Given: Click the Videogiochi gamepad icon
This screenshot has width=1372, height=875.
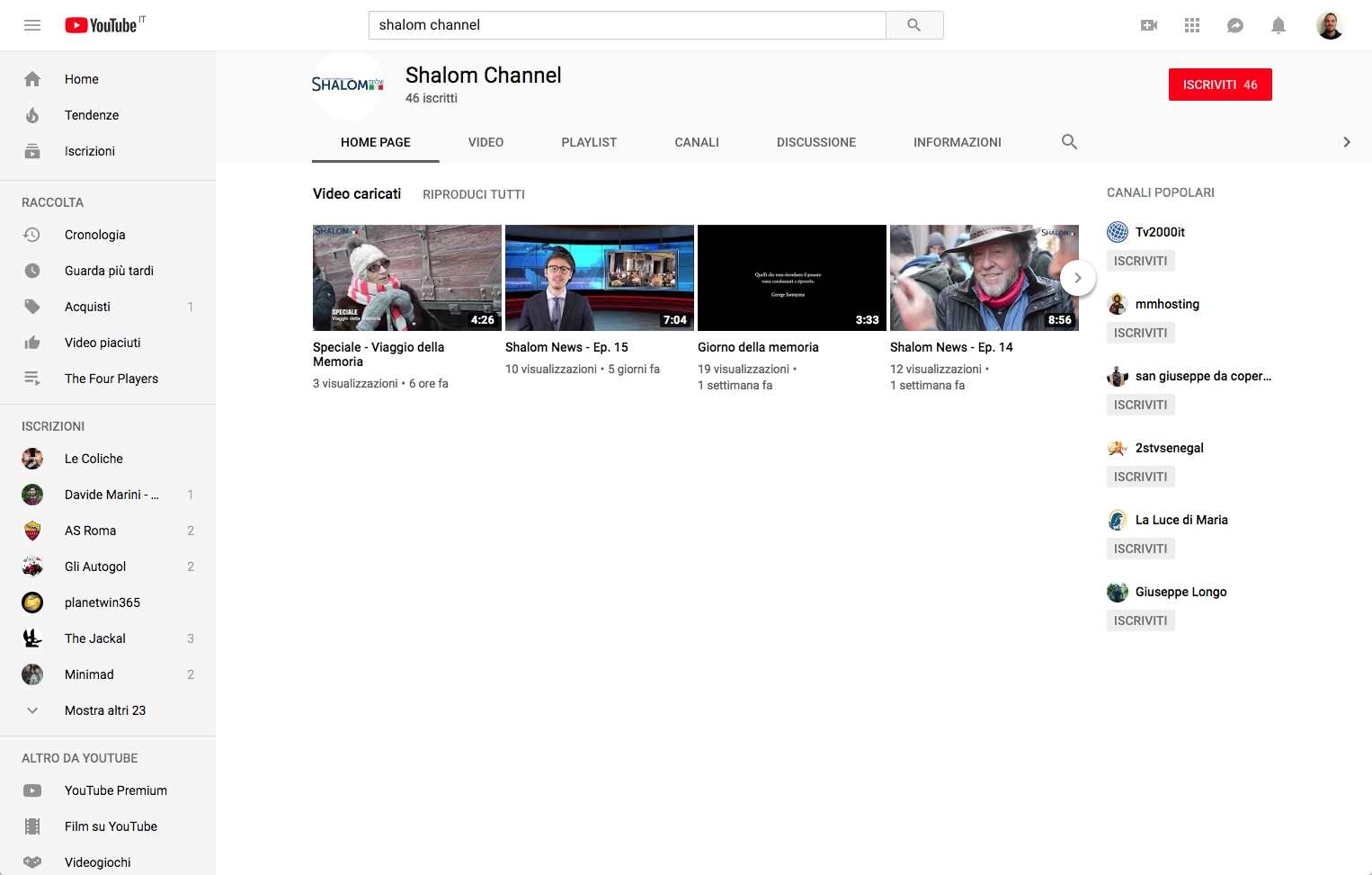Looking at the screenshot, I should pos(32,862).
